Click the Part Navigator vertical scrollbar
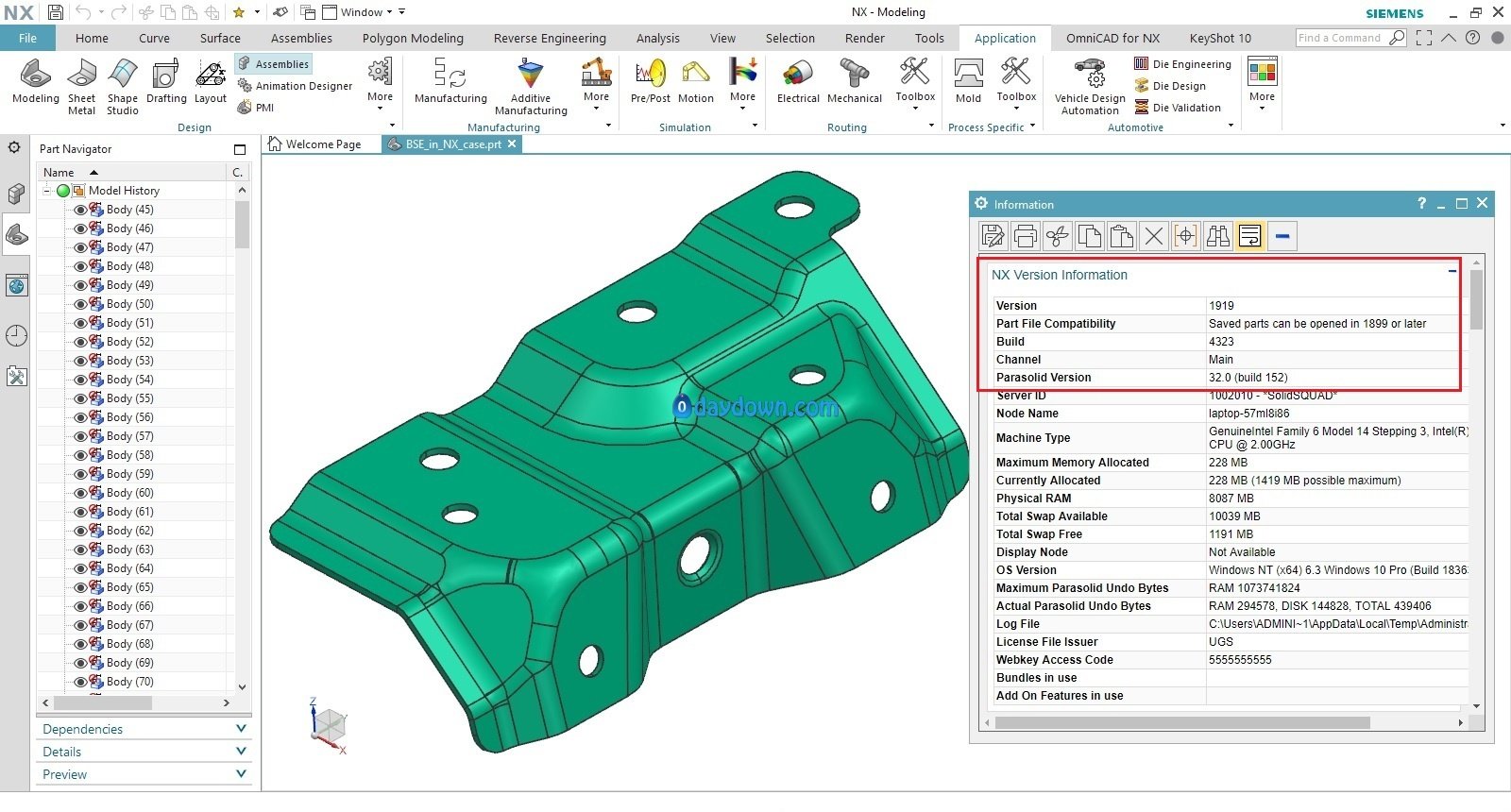Screen dimensions: 1511x812 (x=243, y=224)
